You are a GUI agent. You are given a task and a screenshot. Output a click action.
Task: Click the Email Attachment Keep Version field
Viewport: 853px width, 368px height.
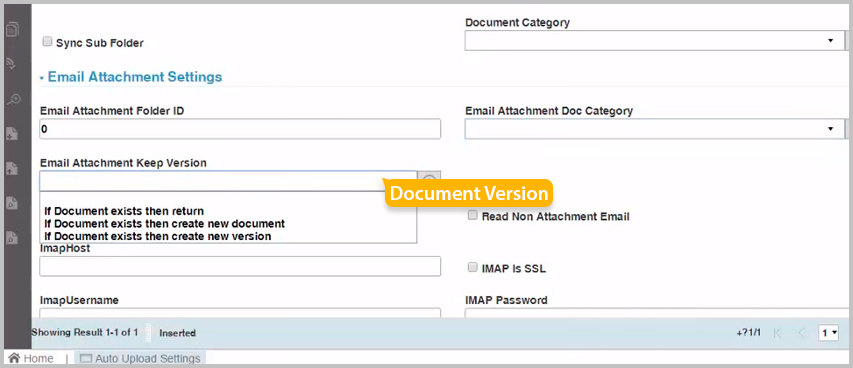point(228,181)
